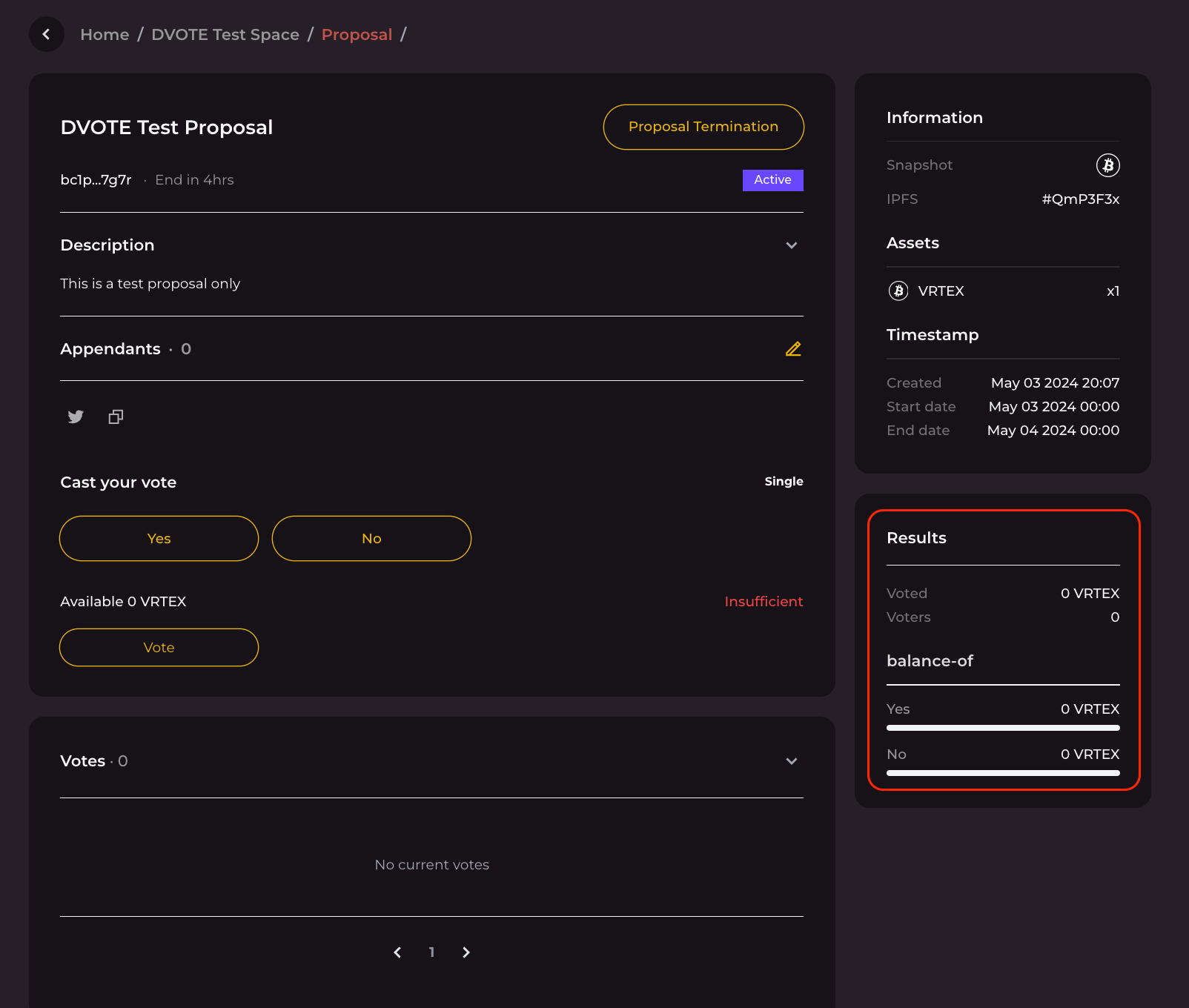This screenshot has width=1189, height=1008.
Task: Click the VRTEX asset coin icon
Action: 898,291
